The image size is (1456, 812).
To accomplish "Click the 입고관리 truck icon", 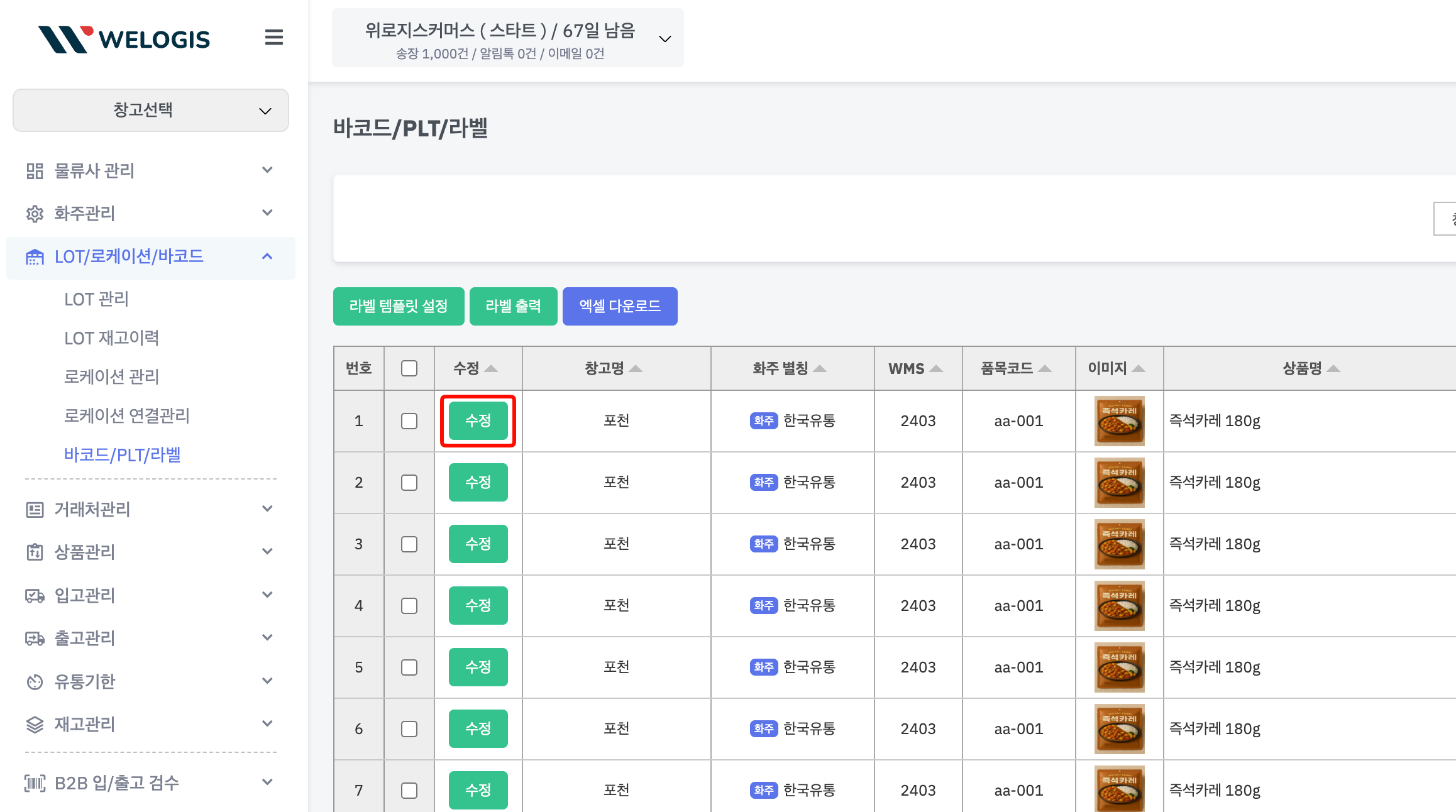I will (35, 595).
